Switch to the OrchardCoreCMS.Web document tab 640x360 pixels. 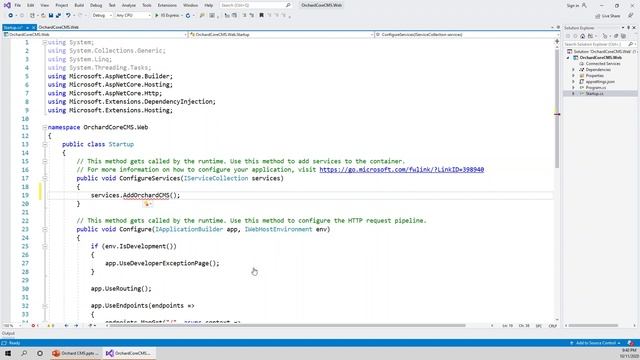click(x=59, y=27)
